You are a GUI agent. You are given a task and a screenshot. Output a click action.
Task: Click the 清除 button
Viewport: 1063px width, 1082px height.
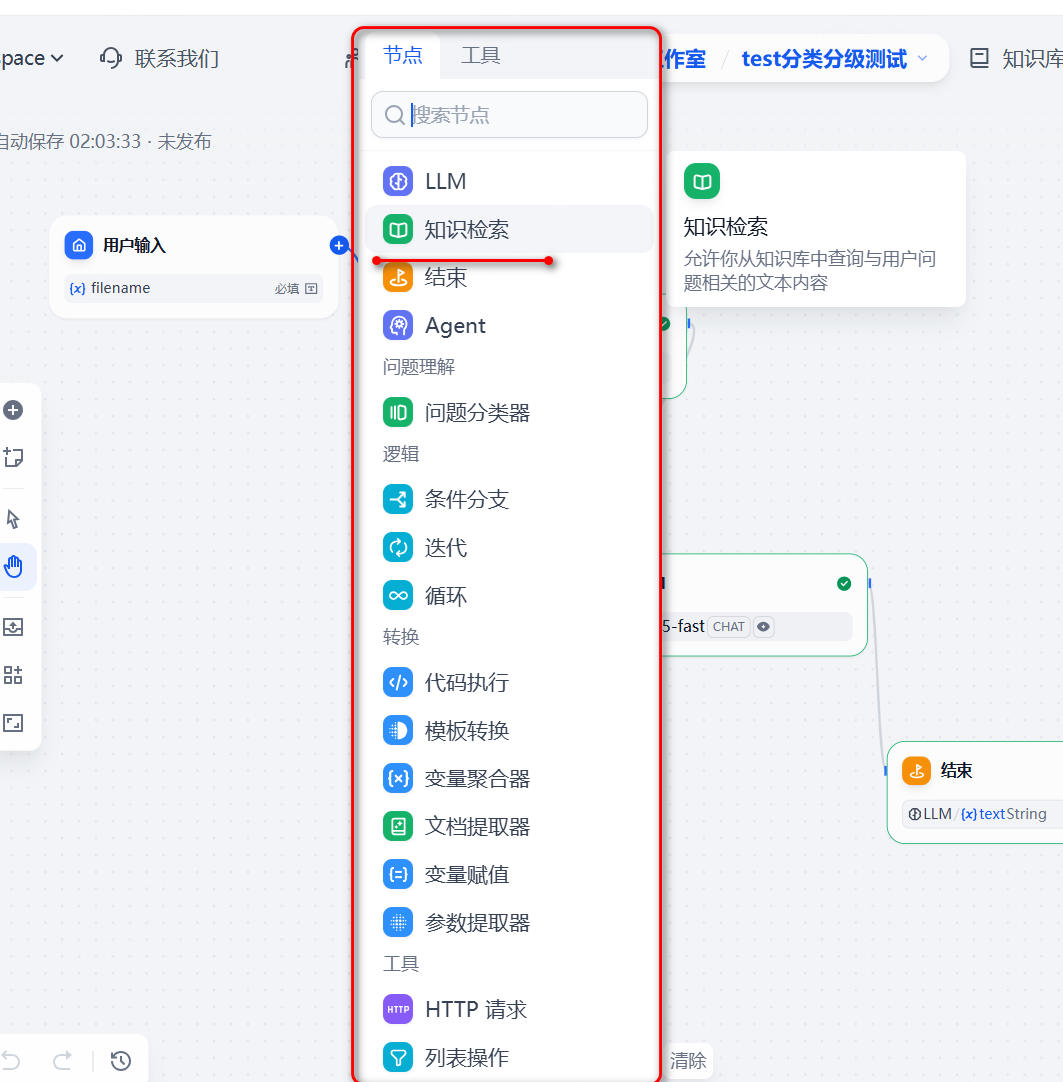point(688,1061)
